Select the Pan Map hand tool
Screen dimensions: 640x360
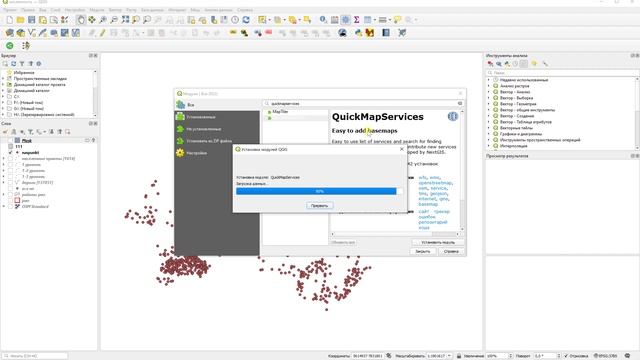[81, 20]
